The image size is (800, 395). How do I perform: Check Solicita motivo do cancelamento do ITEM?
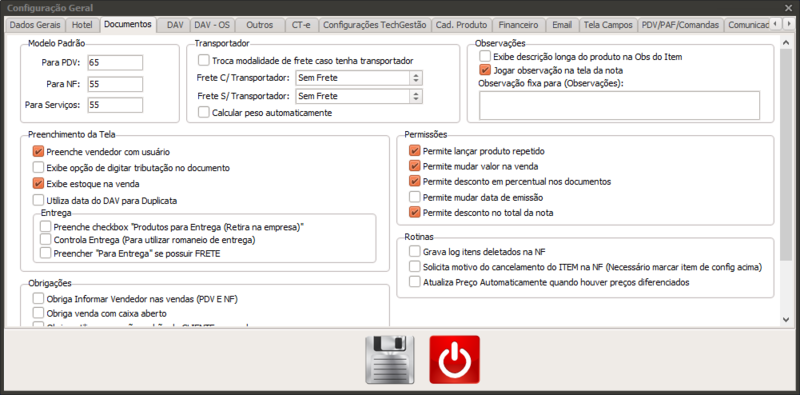(415, 266)
